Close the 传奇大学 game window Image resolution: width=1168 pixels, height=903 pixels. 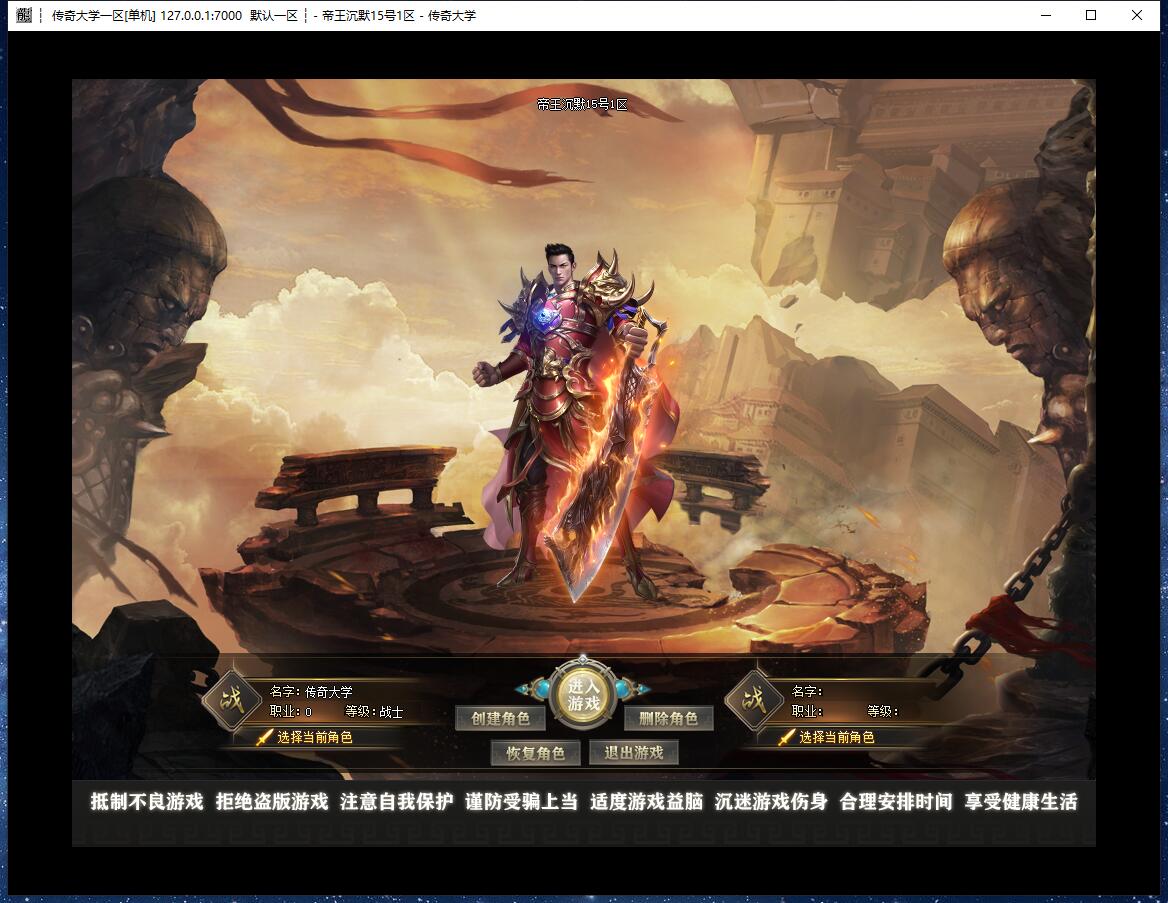pos(1137,15)
